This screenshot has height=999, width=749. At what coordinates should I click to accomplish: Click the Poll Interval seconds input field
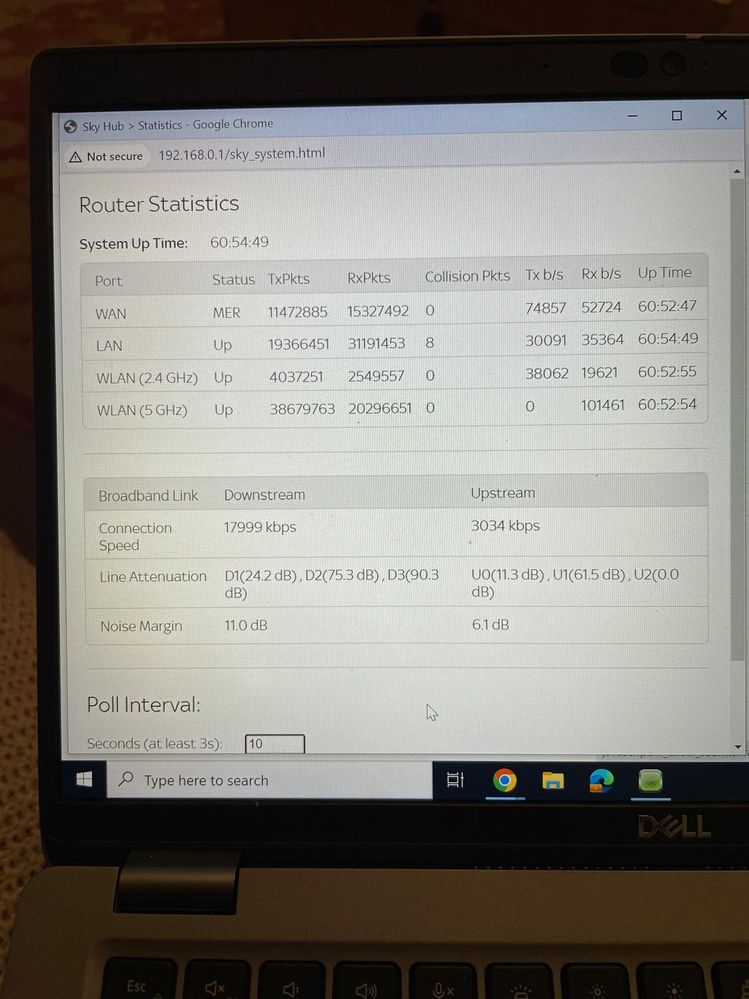(274, 744)
